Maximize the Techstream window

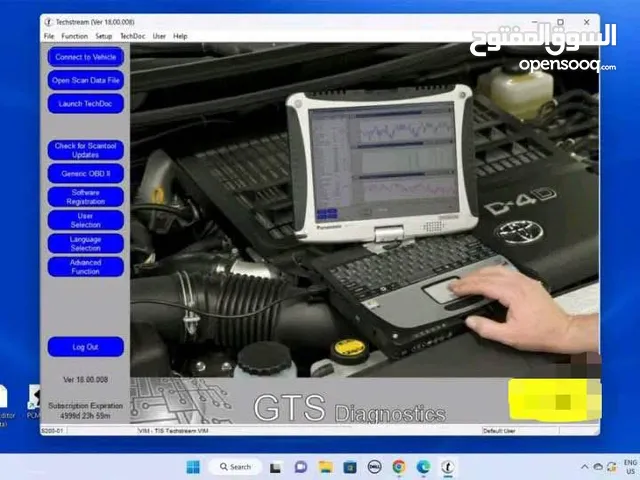[x=561, y=22]
